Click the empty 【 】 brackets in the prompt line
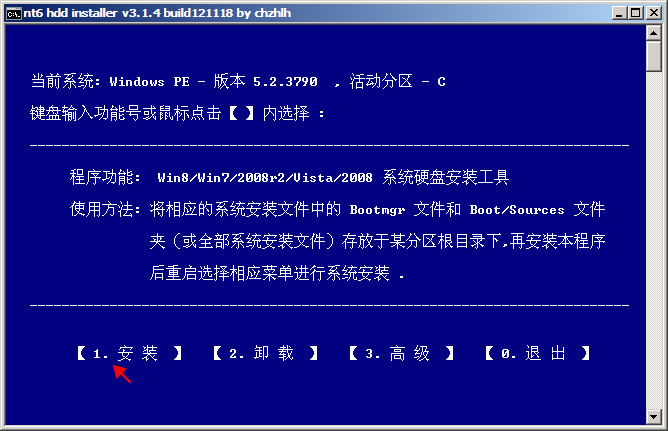 [x=242, y=113]
